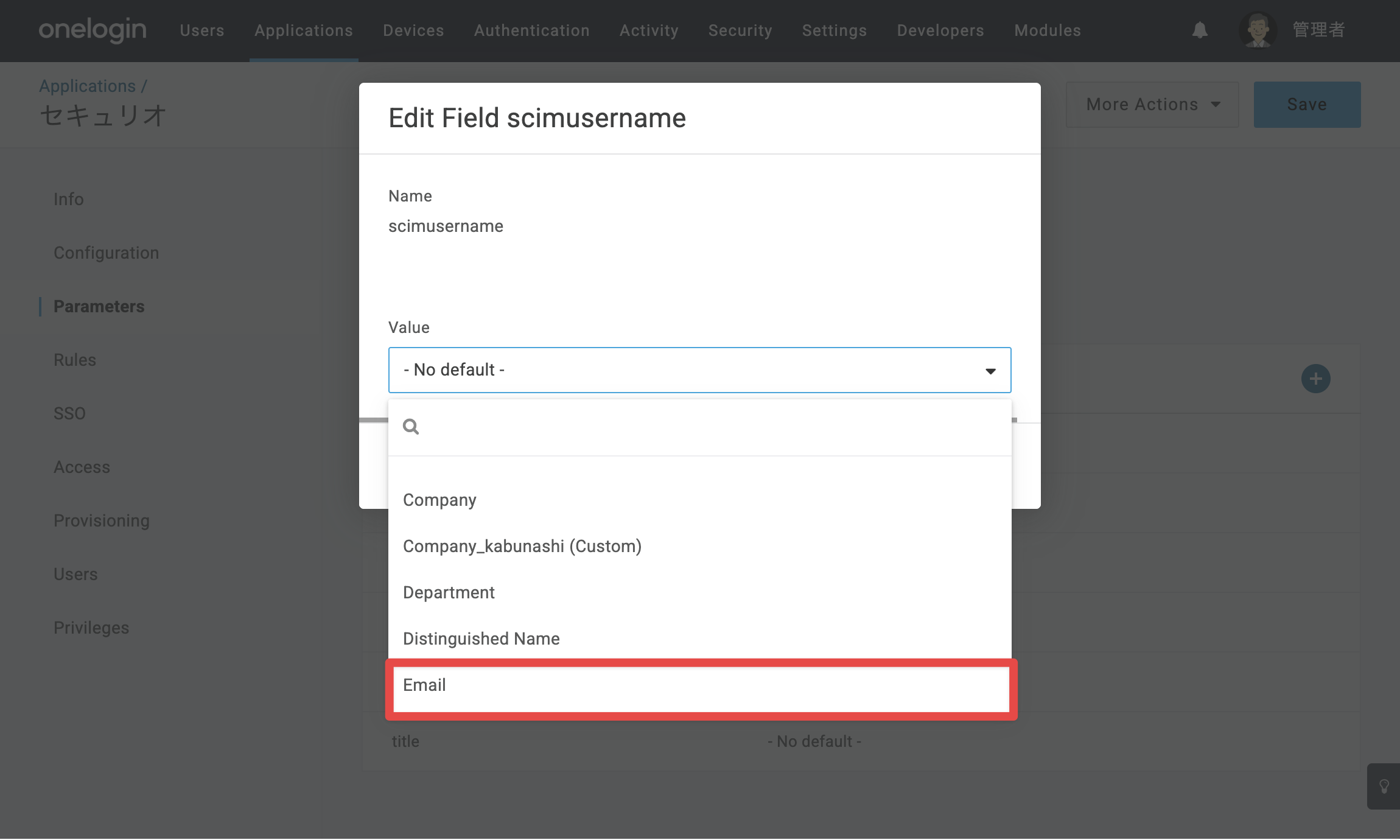Open the notifications bell icon
Viewport: 1400px width, 840px height.
coord(1200,30)
